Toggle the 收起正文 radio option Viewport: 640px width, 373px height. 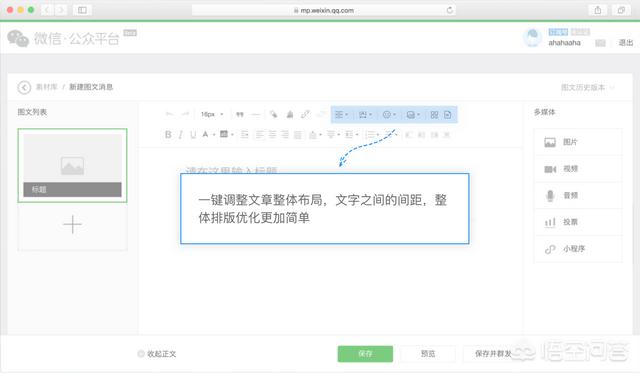141,354
